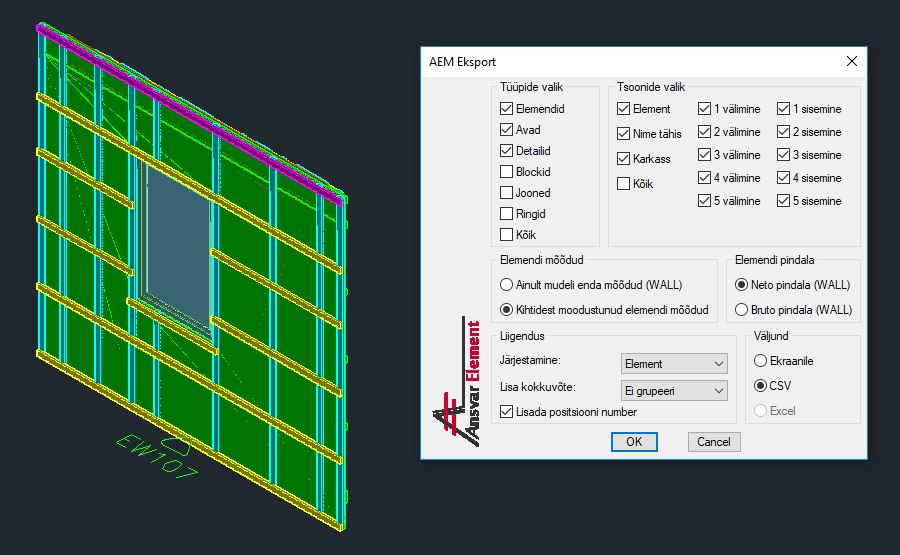Select CSV output option
Image resolution: width=900 pixels, height=555 pixels.
pyautogui.click(x=761, y=386)
